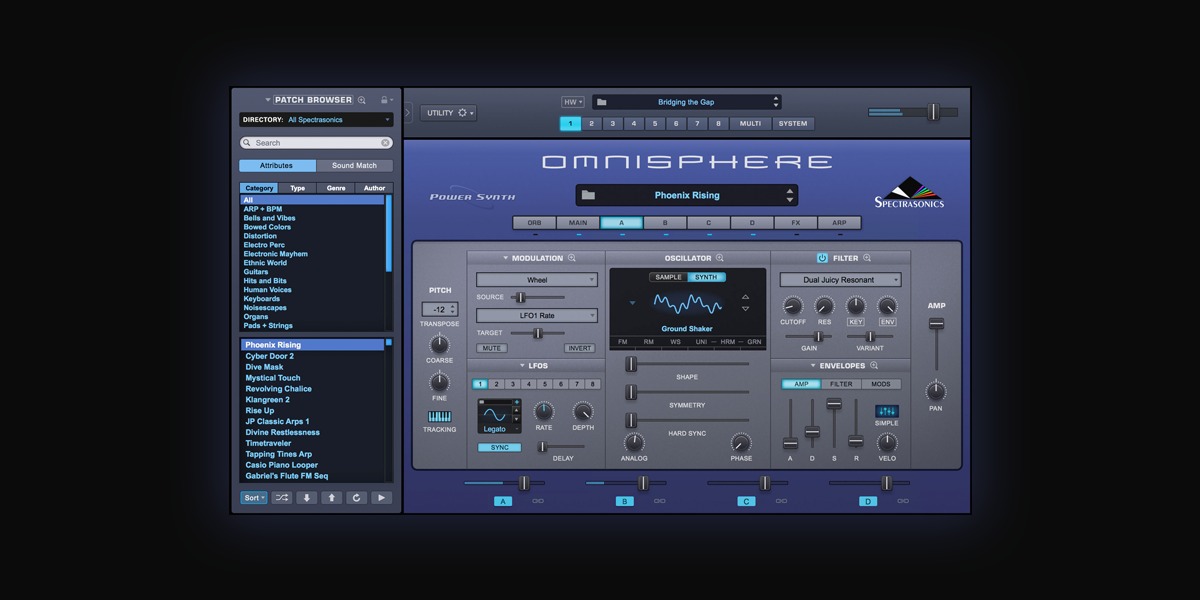Viewport: 1200px width, 600px height.
Task: Open the Wheel modulation source dropdown
Action: click(537, 280)
